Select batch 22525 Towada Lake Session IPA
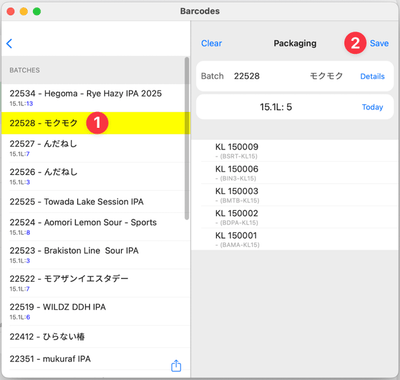The width and height of the screenshot is (400, 380). click(96, 202)
